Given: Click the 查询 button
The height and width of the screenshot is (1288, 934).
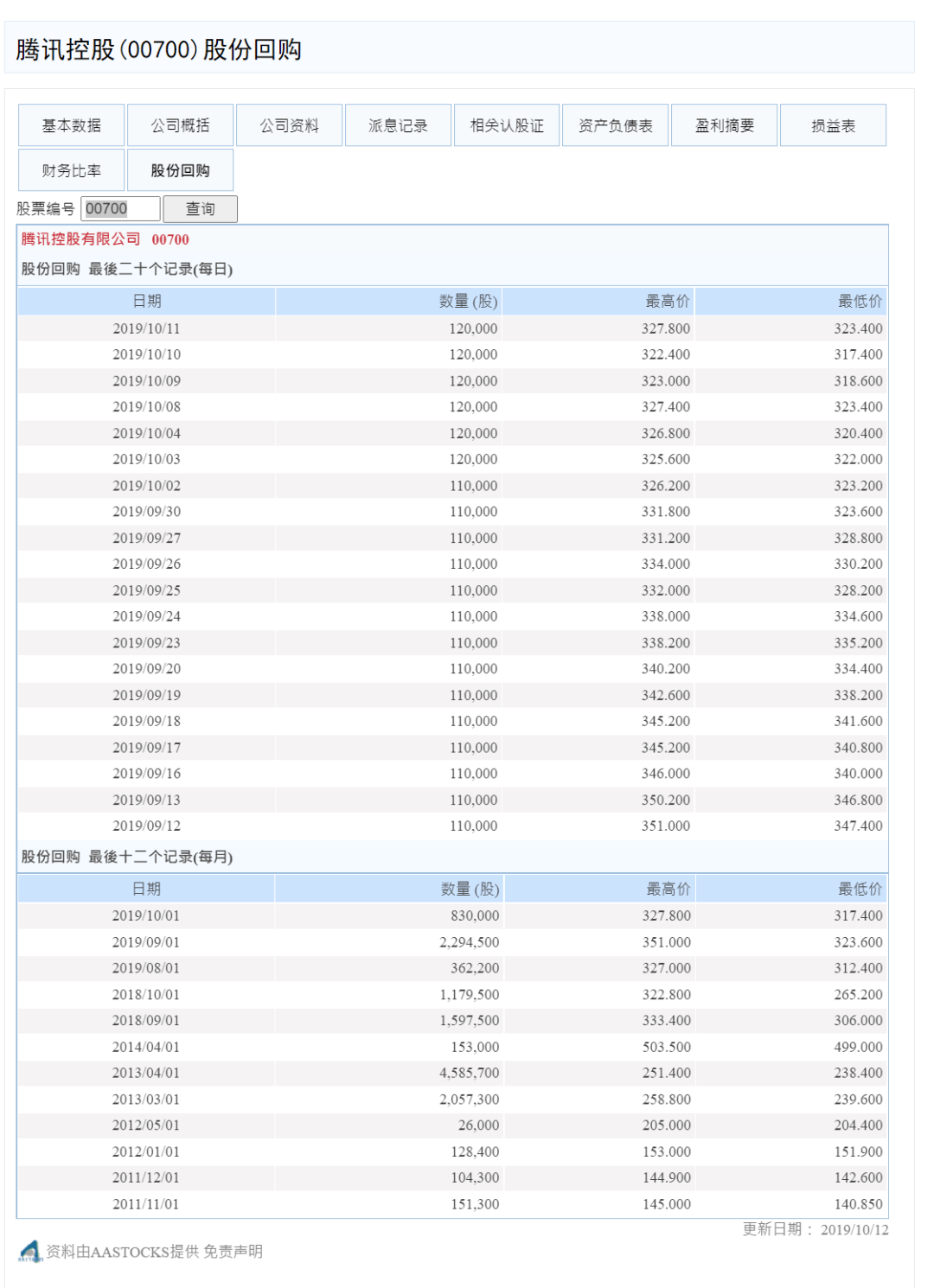Looking at the screenshot, I should click(201, 208).
